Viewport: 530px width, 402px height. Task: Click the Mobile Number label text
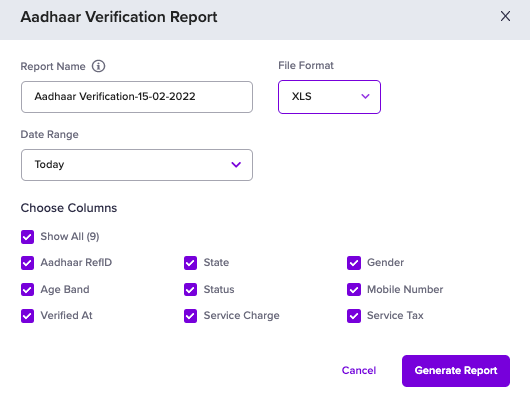pyautogui.click(x=405, y=289)
